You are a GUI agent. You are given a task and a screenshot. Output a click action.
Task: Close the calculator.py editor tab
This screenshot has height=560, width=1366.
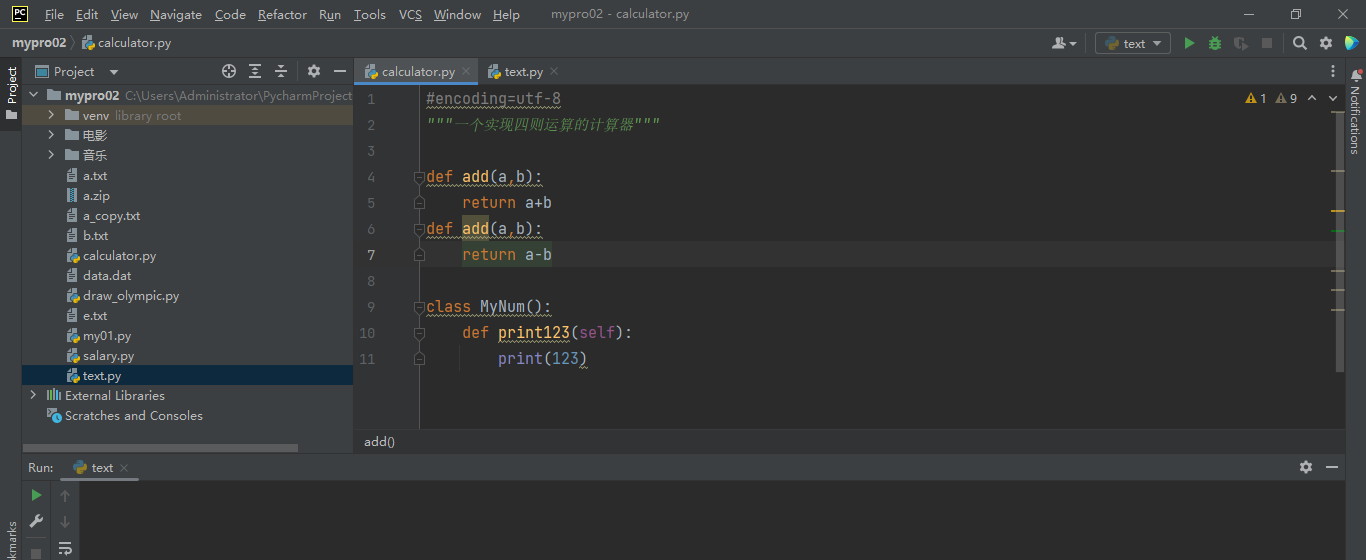click(467, 71)
